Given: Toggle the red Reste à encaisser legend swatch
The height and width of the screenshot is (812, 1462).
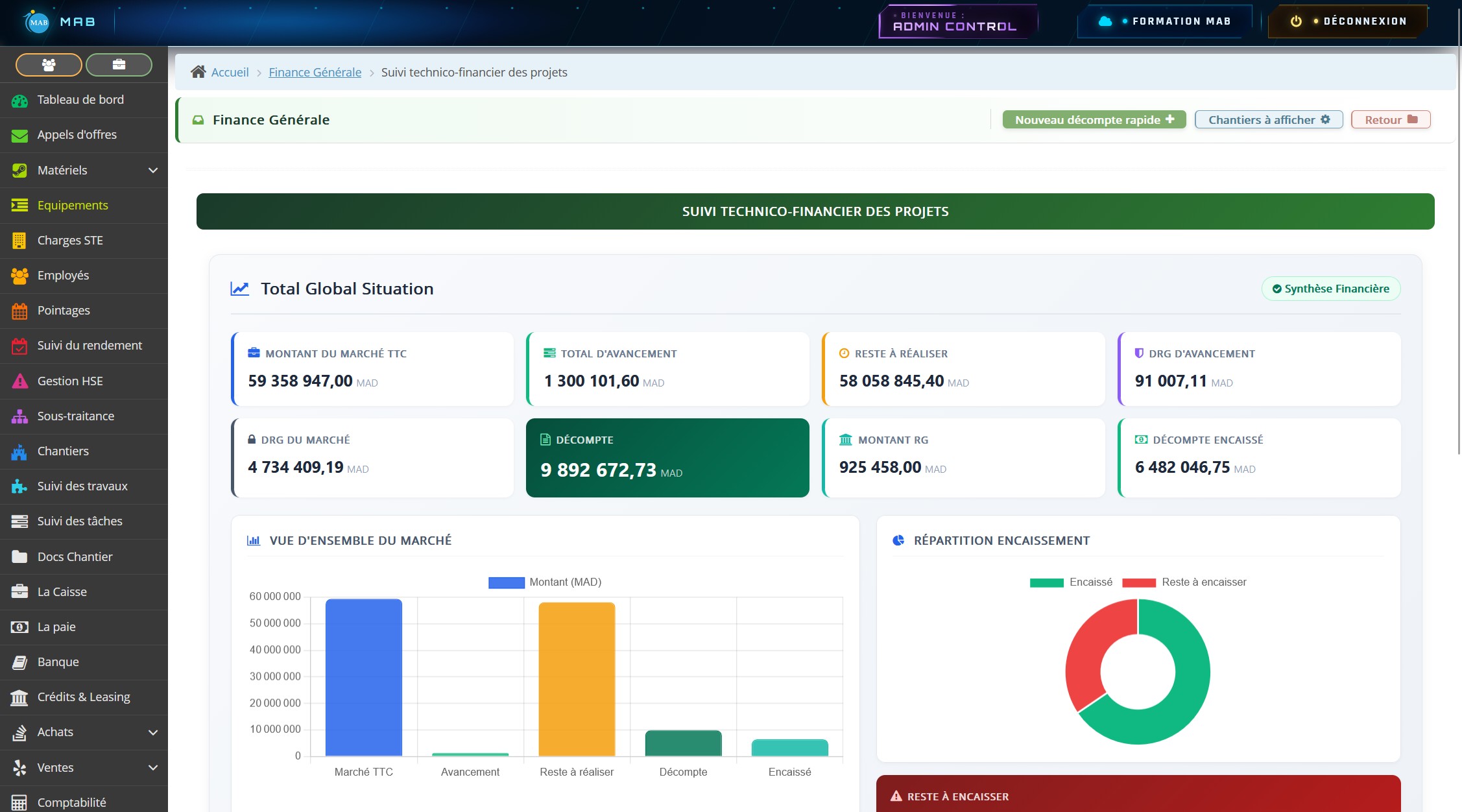Looking at the screenshot, I should 1139,582.
